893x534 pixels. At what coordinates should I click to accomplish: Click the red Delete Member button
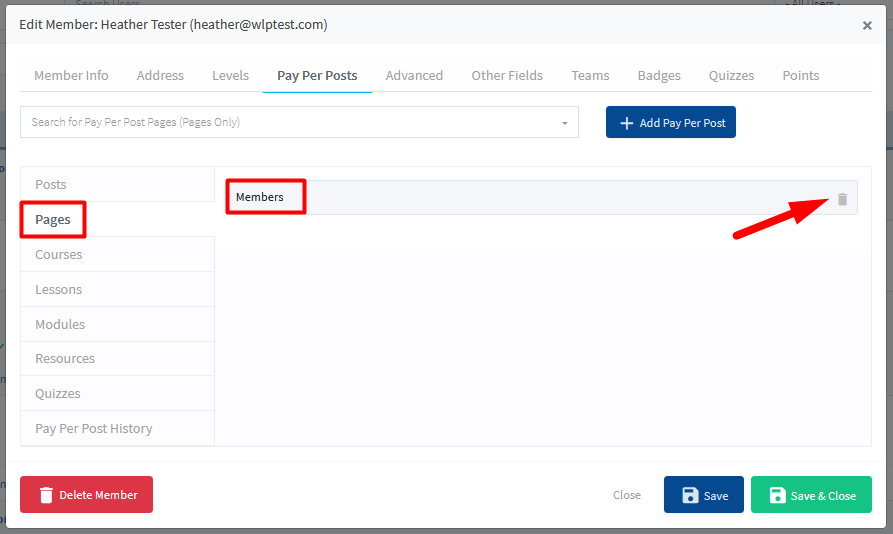click(87, 495)
